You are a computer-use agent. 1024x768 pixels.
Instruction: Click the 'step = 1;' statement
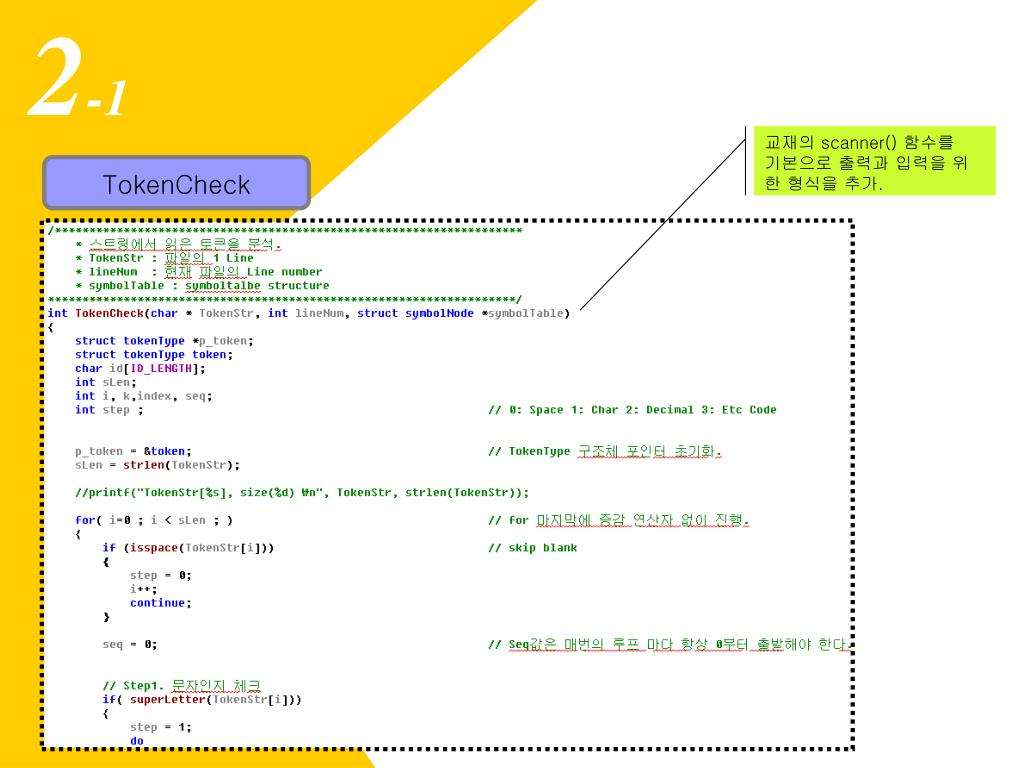coord(160,727)
